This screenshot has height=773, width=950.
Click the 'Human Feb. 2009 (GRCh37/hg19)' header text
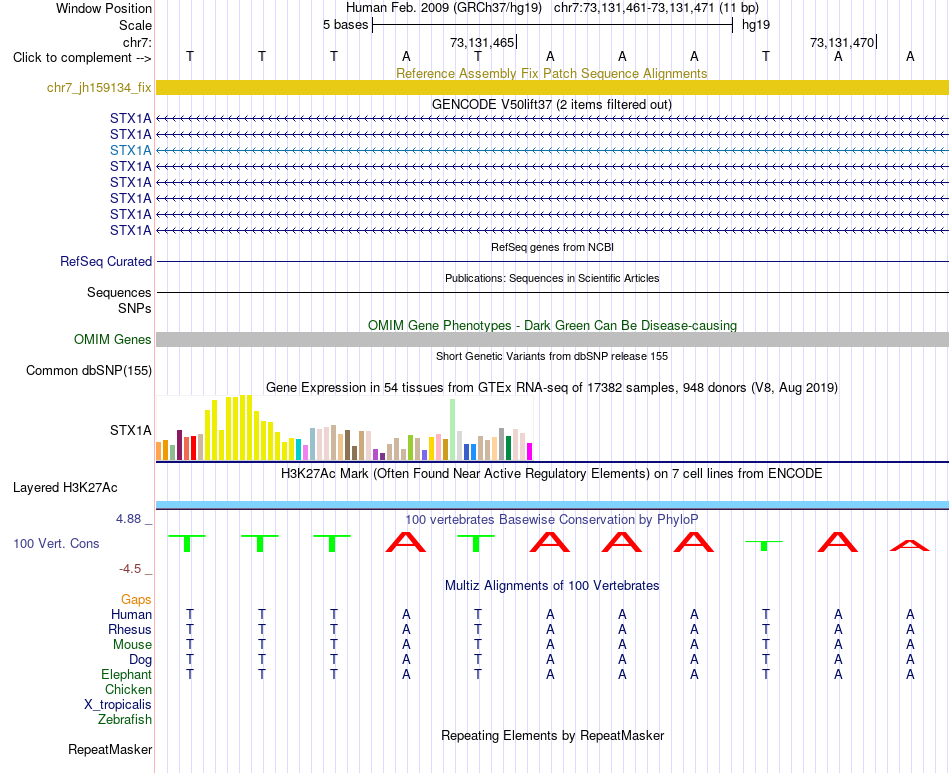tap(443, 8)
